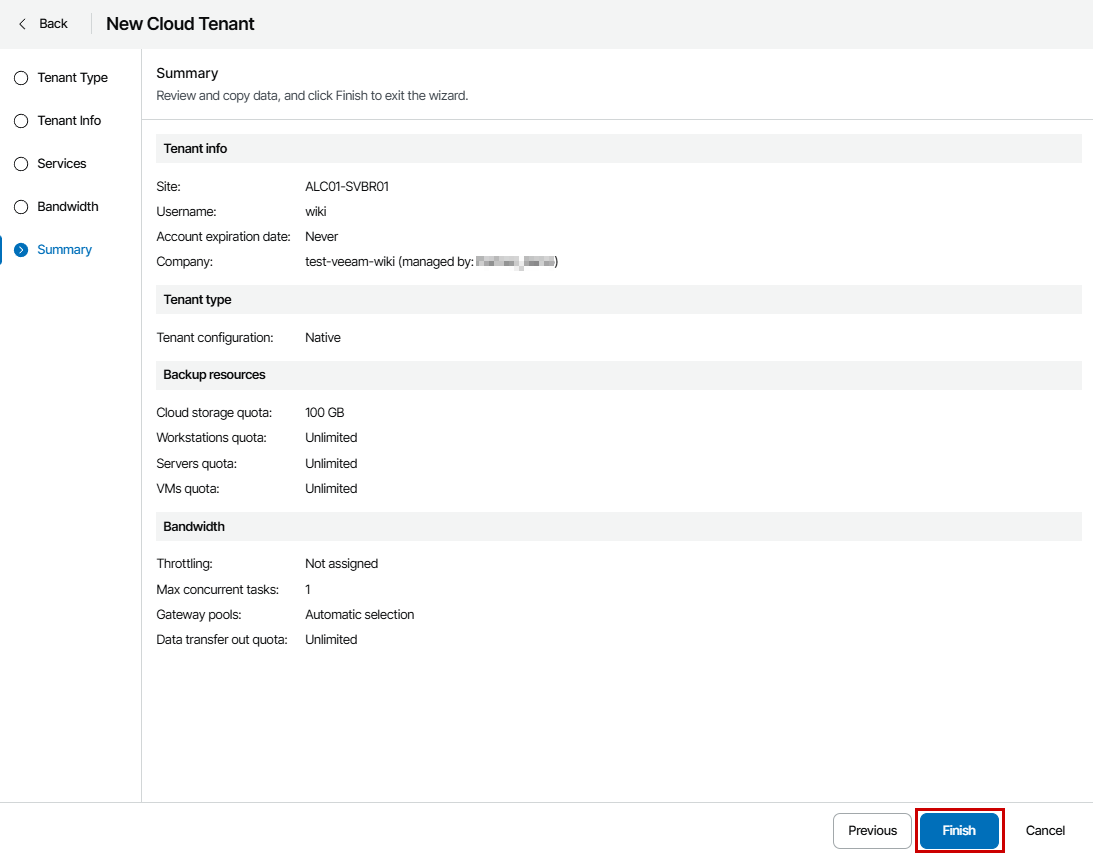Click the blue Summary step arrow icon

(20, 249)
